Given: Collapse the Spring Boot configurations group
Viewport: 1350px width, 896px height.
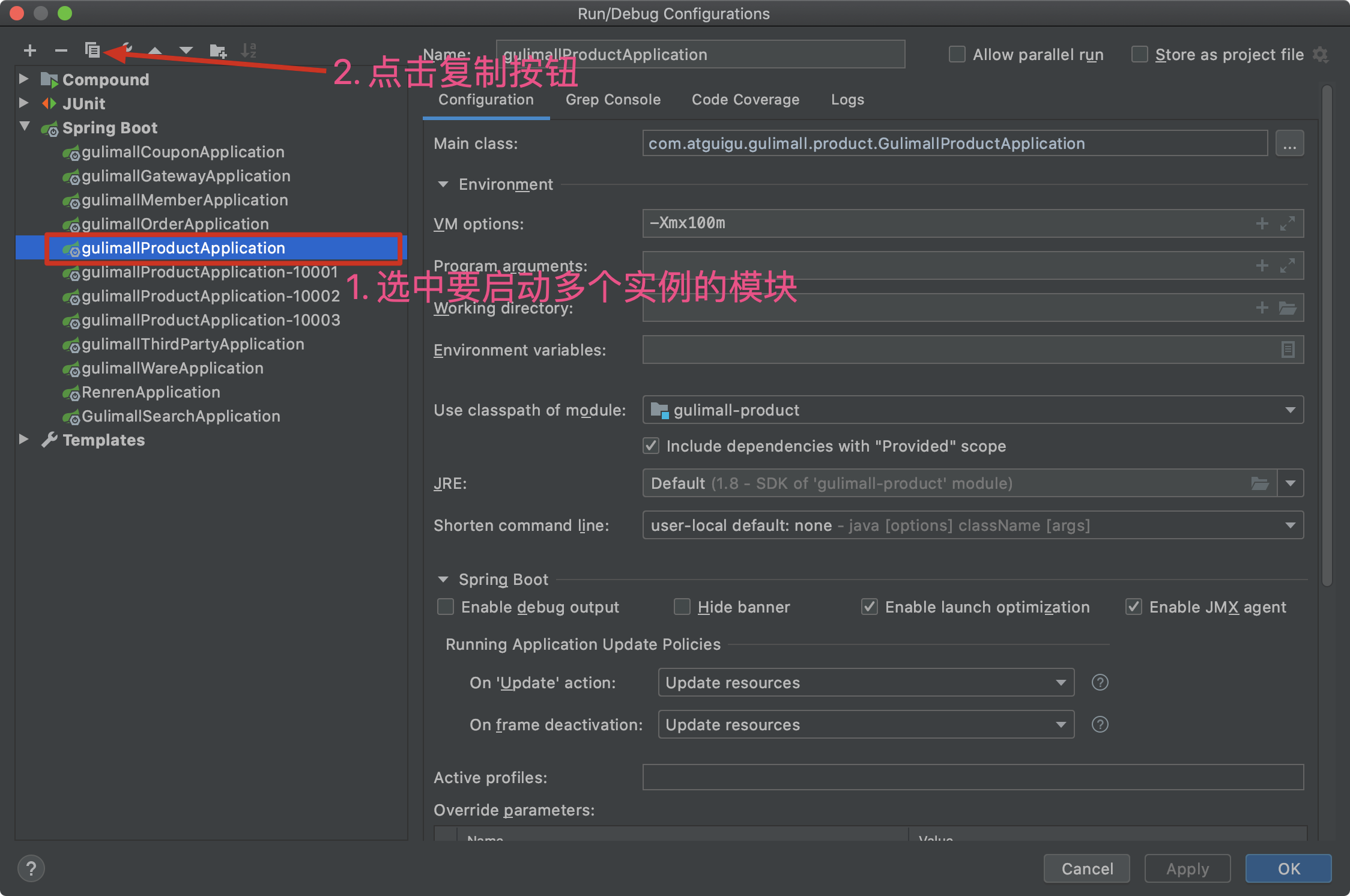Looking at the screenshot, I should 24,127.
